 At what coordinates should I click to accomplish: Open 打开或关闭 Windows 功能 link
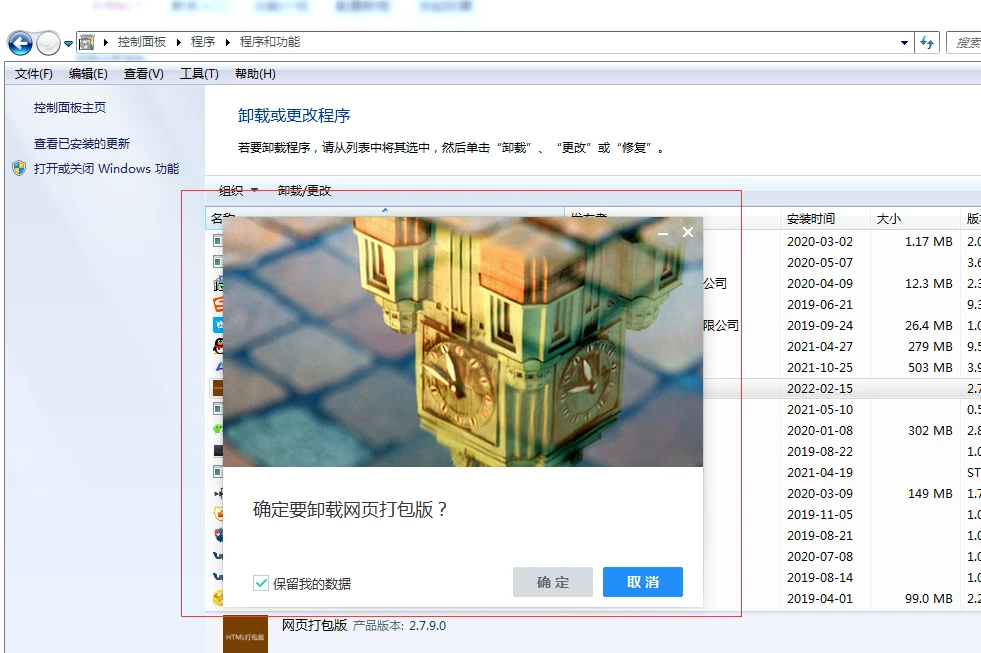pyautogui.click(x=106, y=168)
